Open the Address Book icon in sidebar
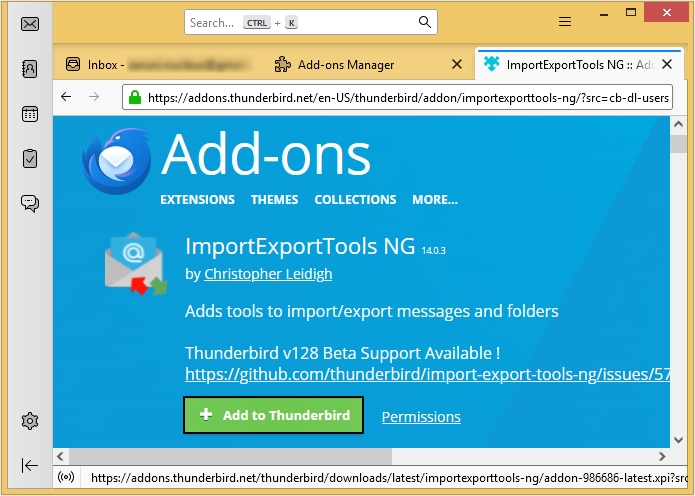The width and height of the screenshot is (695, 496). point(30,69)
